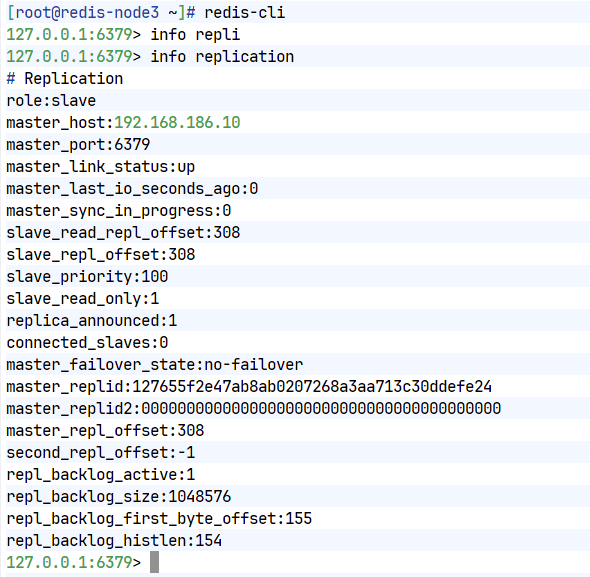
Task: Click the master_replid hash value line
Action: pos(249,387)
